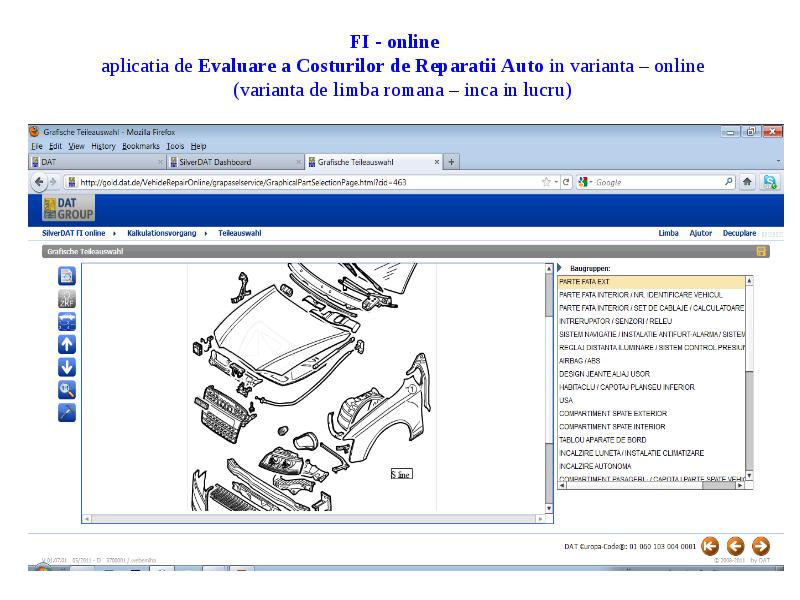Screen dimensions: 800x600
Task: Click Firefox back navigation button
Action: click(x=39, y=182)
